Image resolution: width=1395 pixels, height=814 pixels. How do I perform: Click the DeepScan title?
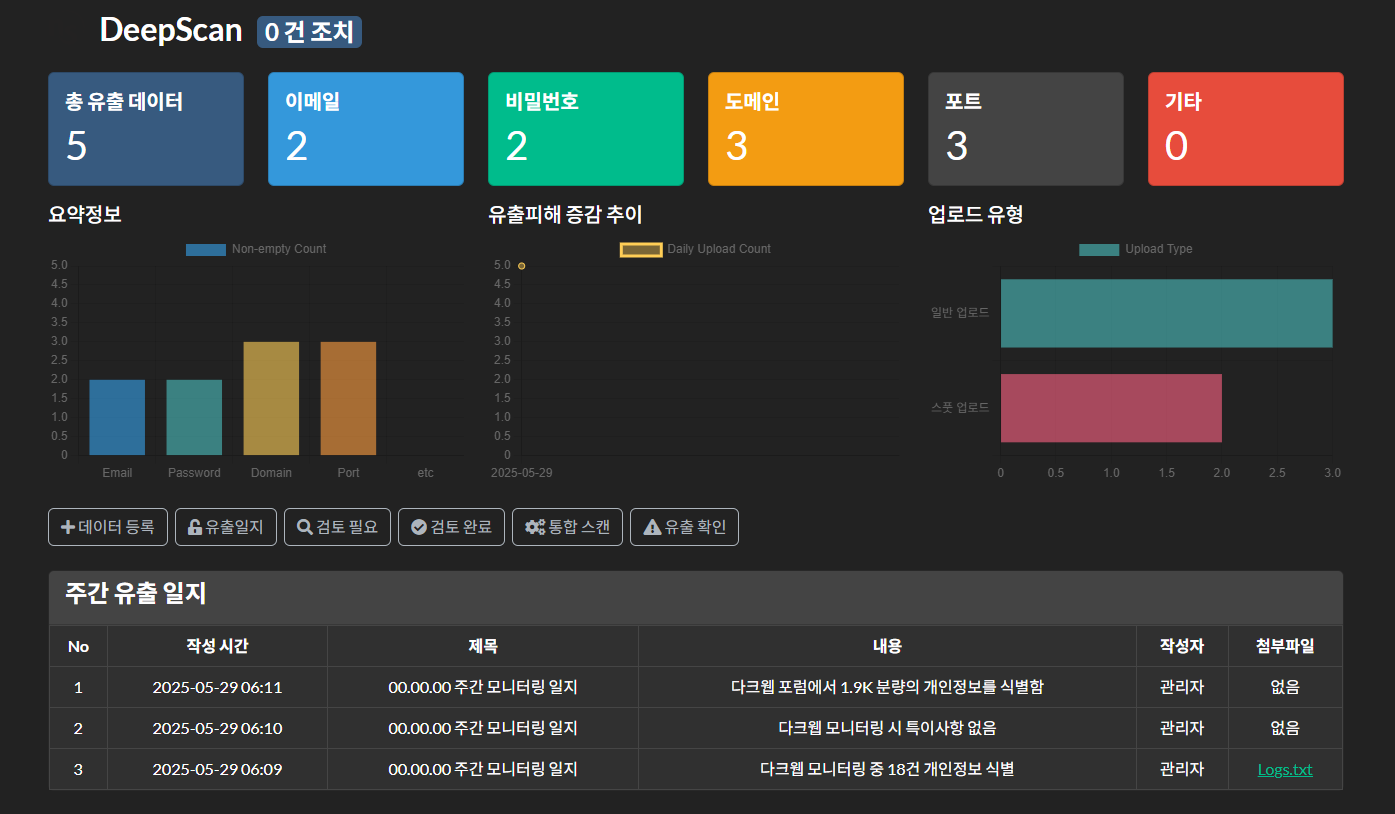coord(171,30)
